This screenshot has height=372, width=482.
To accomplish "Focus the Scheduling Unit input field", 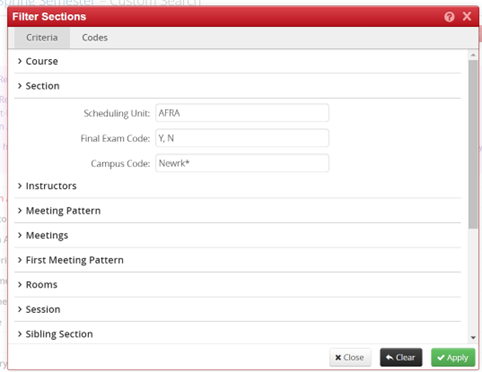I will [242, 113].
